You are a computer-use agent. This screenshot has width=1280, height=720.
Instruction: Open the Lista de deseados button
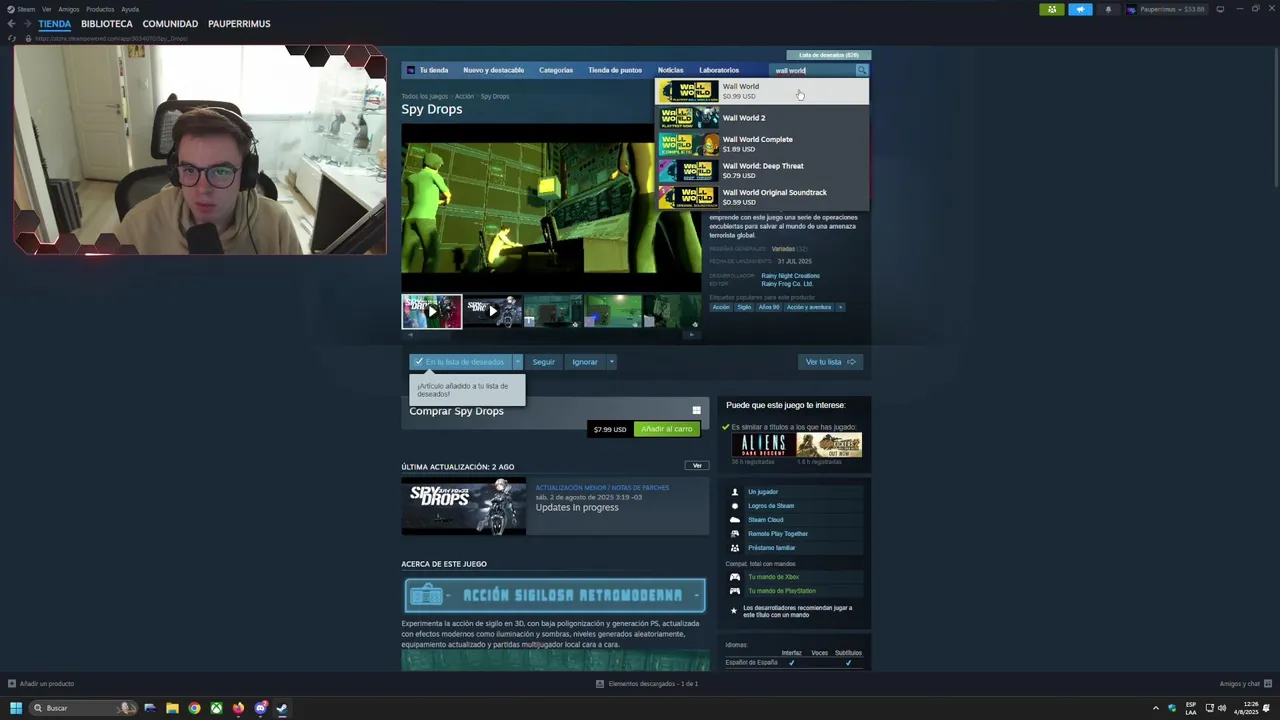[x=829, y=55]
